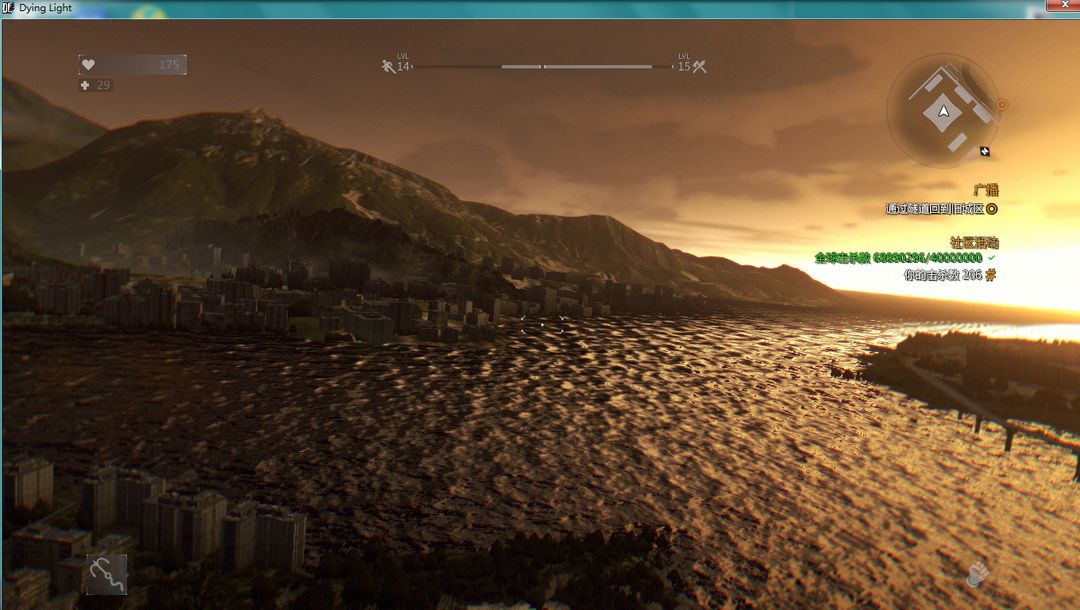This screenshot has width=1080, height=610.
Task: Click the green global kills counter text
Action: coord(899,257)
